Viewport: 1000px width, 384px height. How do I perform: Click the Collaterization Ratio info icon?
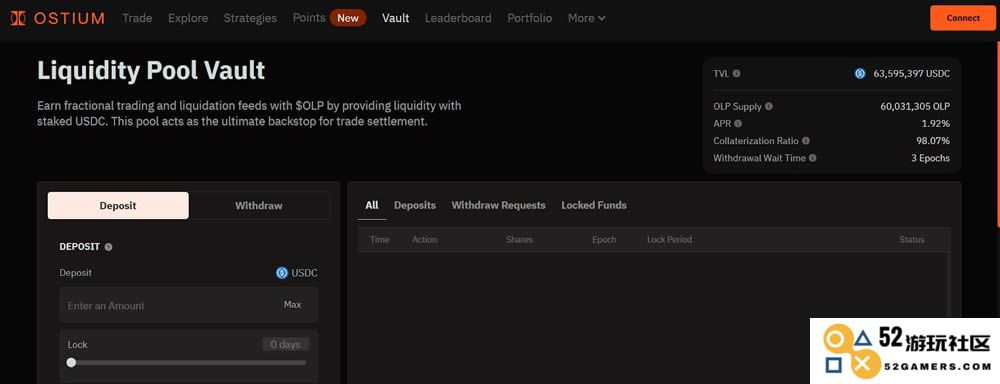coord(805,140)
